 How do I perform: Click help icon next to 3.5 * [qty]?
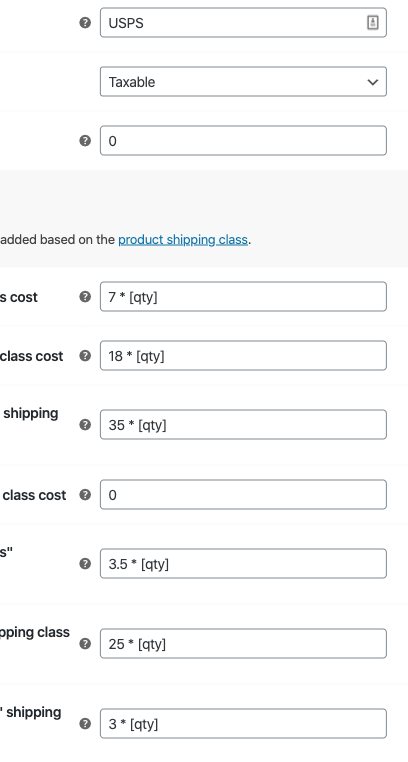[x=85, y=564]
